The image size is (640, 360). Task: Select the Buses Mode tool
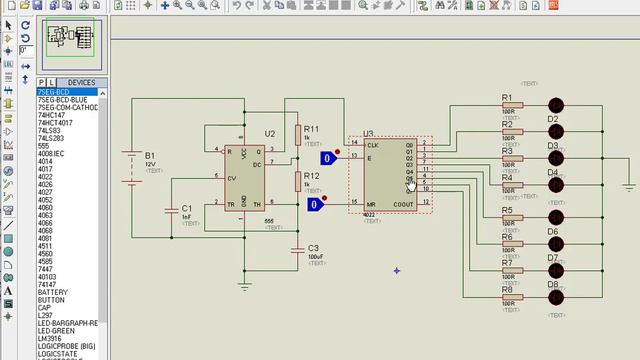(8, 90)
